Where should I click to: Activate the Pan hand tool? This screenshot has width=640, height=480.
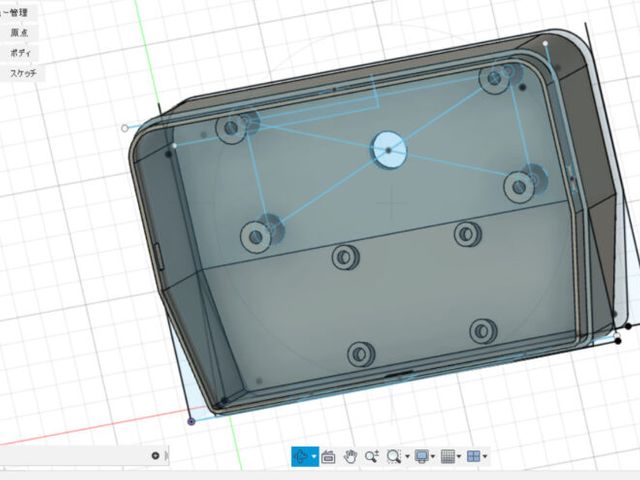point(350,456)
